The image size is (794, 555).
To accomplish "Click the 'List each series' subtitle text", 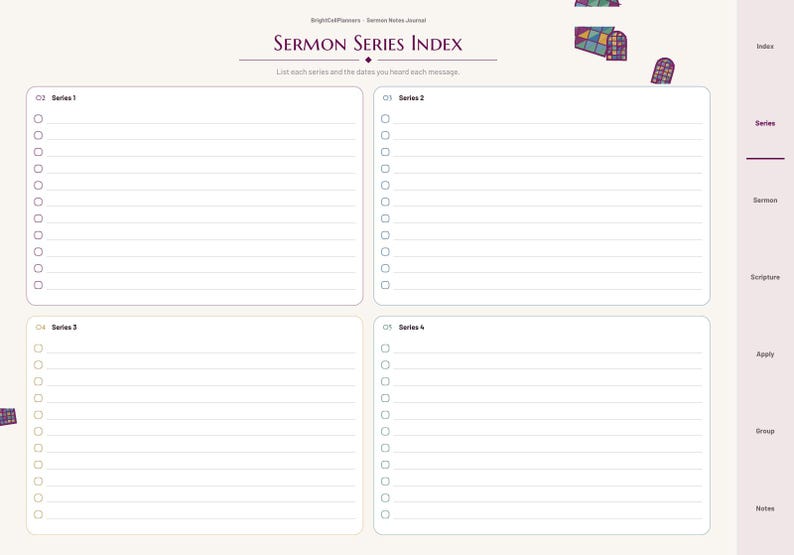I will (368, 72).
